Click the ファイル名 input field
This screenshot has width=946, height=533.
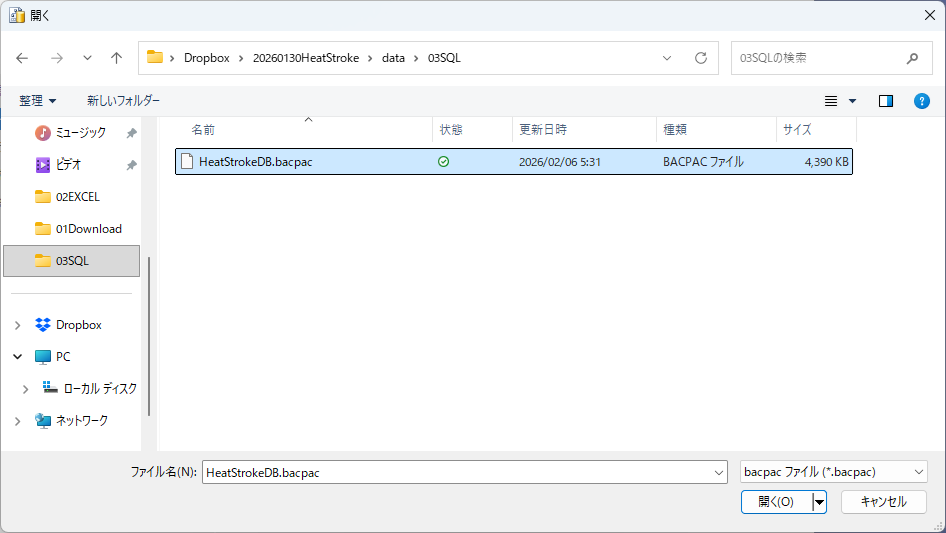click(458, 472)
